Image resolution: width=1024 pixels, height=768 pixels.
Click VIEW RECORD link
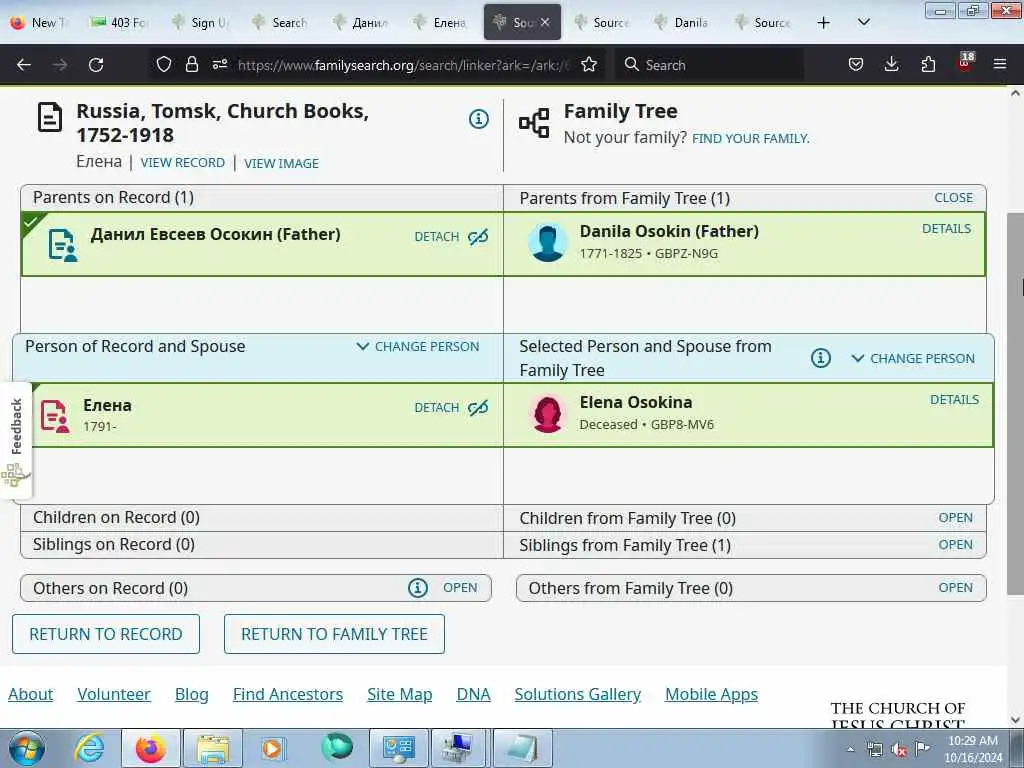coord(183,163)
